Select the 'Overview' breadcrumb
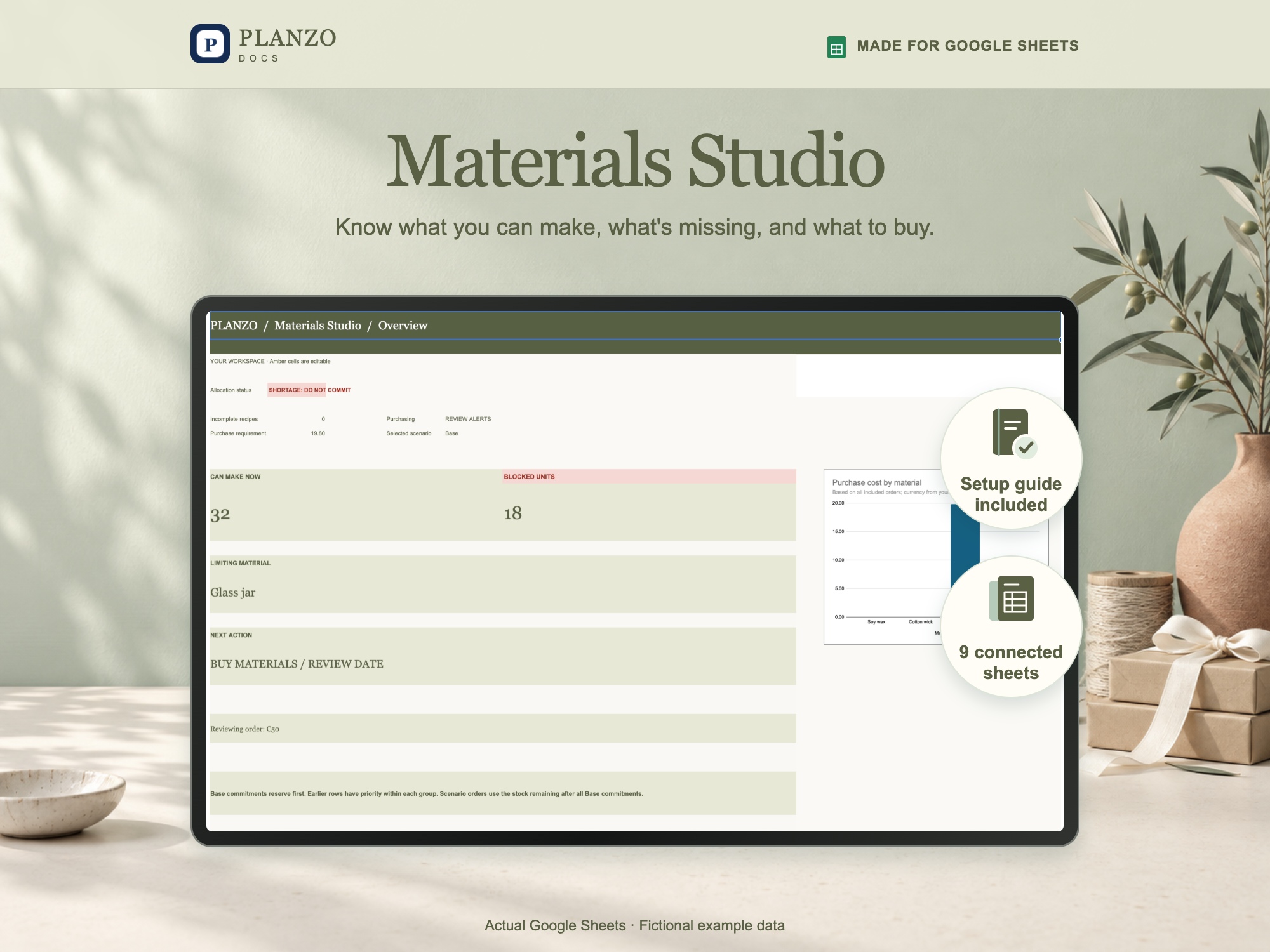 (403, 326)
